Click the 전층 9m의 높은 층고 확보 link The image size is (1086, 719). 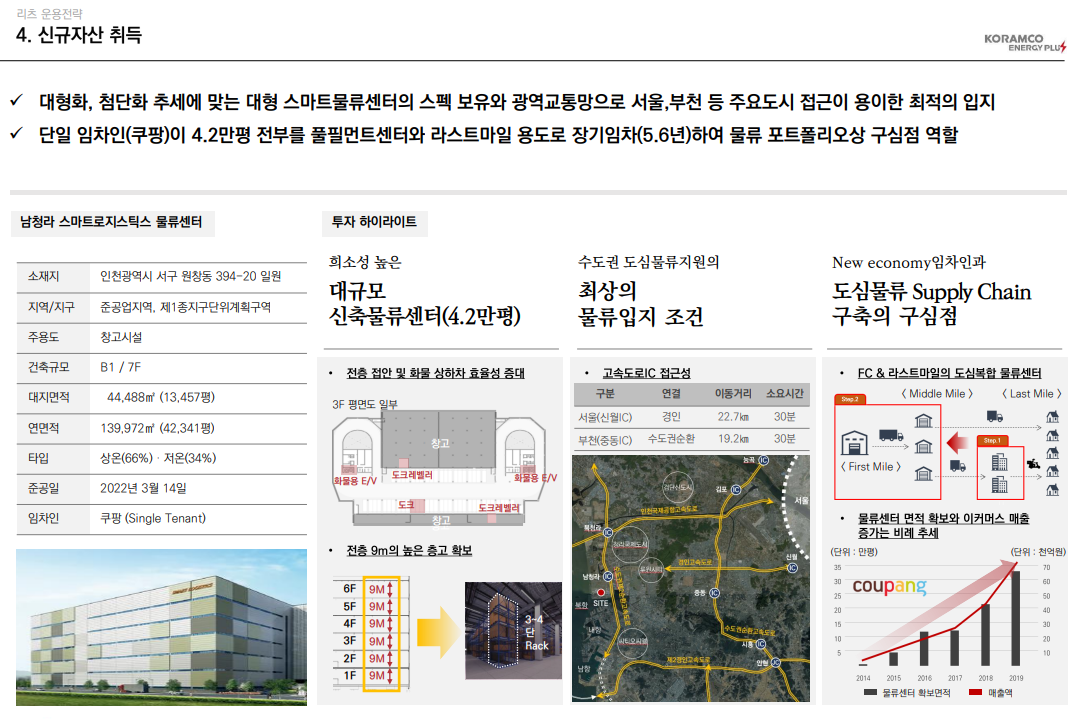[409, 551]
